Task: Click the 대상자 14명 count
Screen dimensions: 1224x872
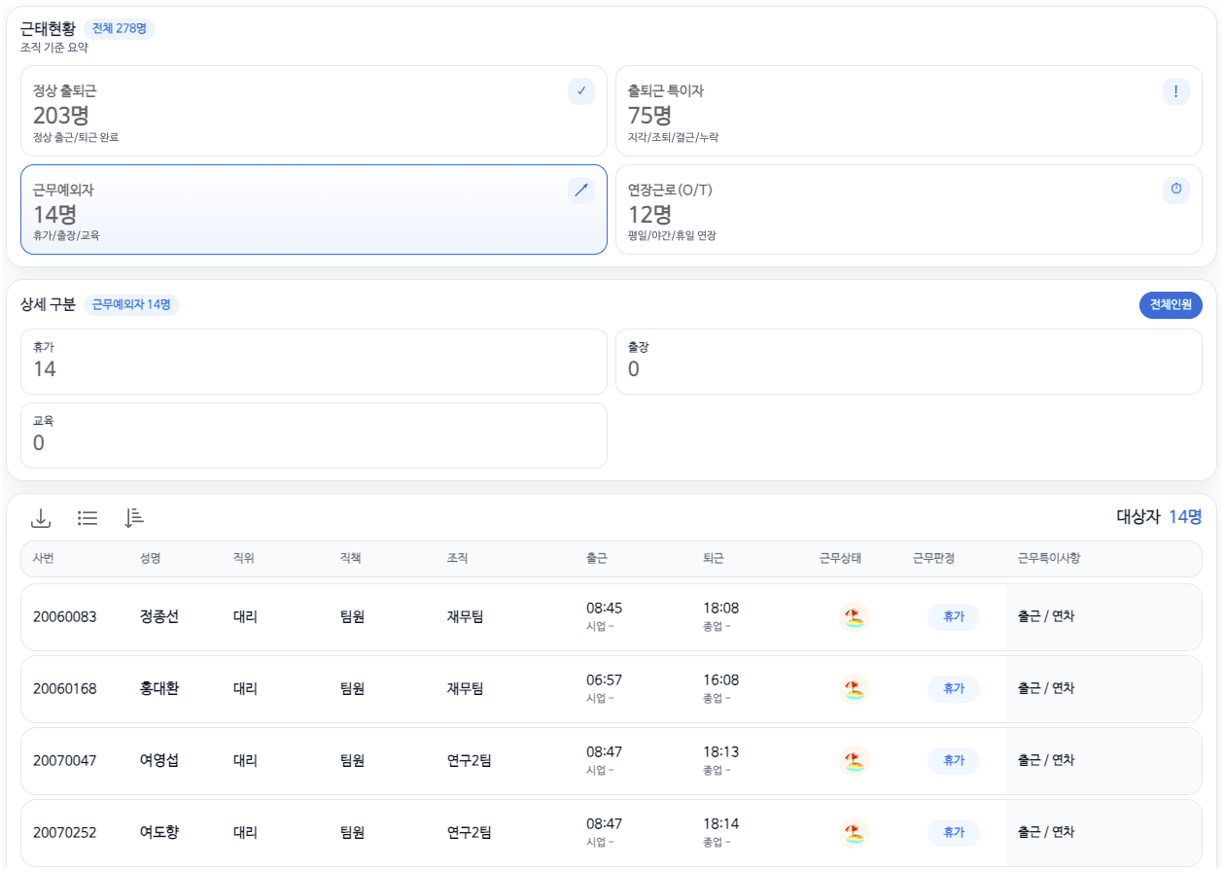Action: (x=1159, y=517)
